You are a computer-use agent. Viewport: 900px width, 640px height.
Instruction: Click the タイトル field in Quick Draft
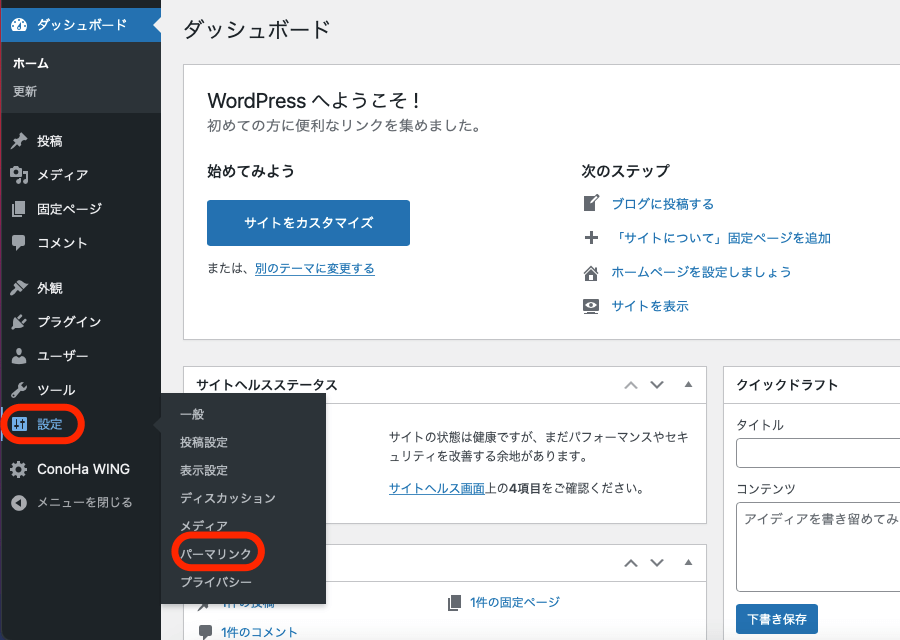(x=817, y=454)
